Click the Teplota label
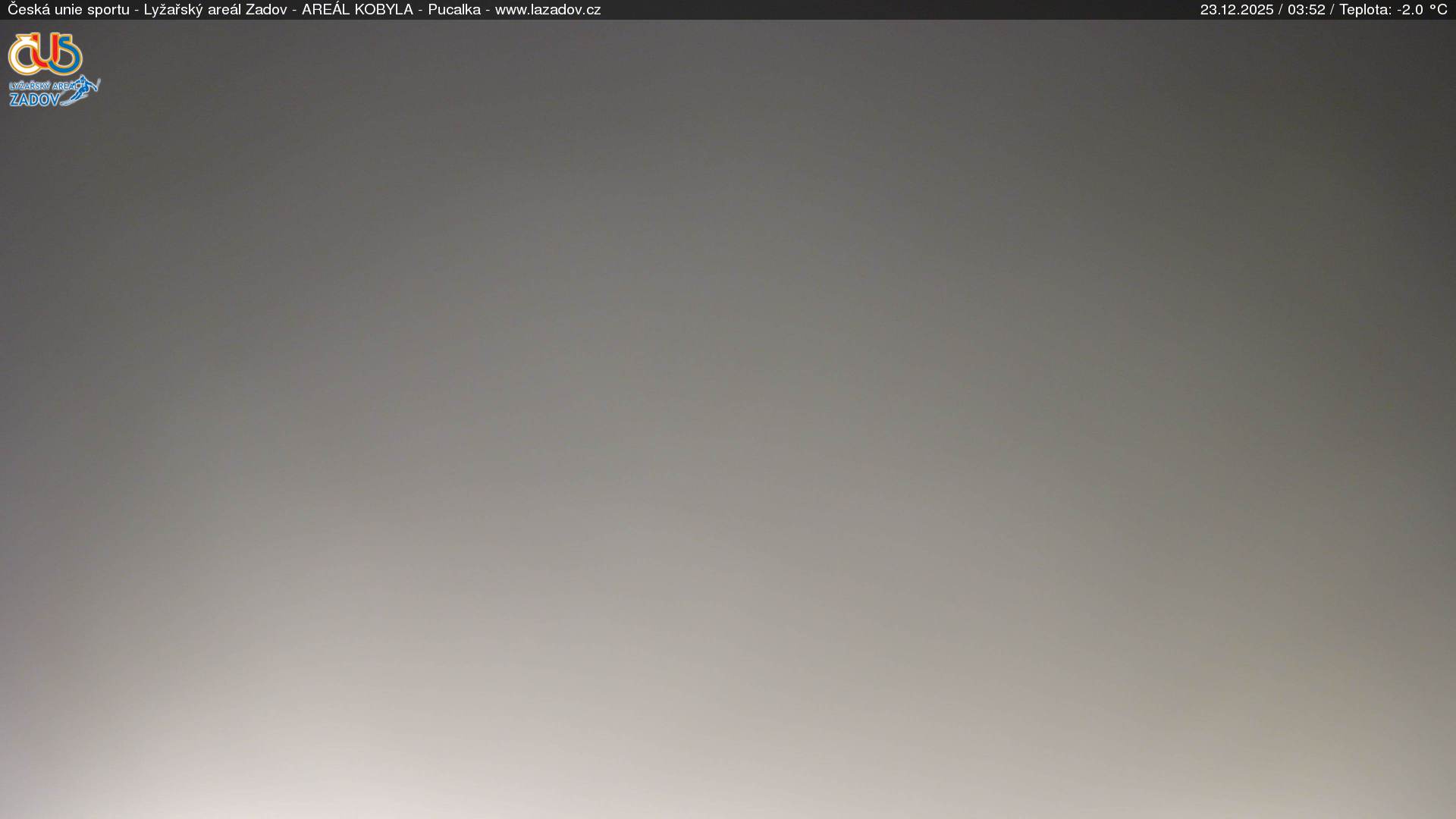1456x819 pixels. click(x=1365, y=10)
